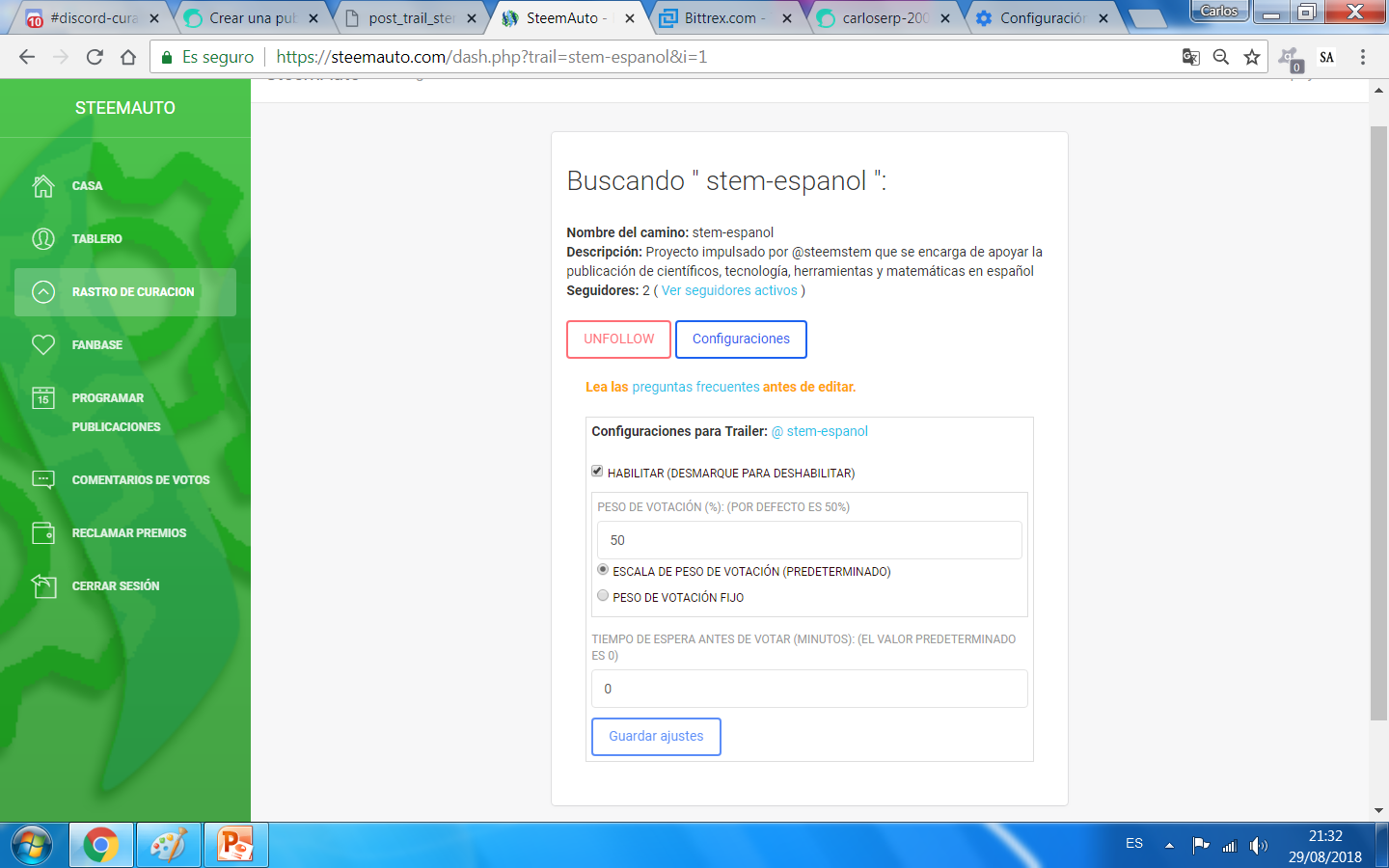Reload the page with the refresh icon

[95, 57]
